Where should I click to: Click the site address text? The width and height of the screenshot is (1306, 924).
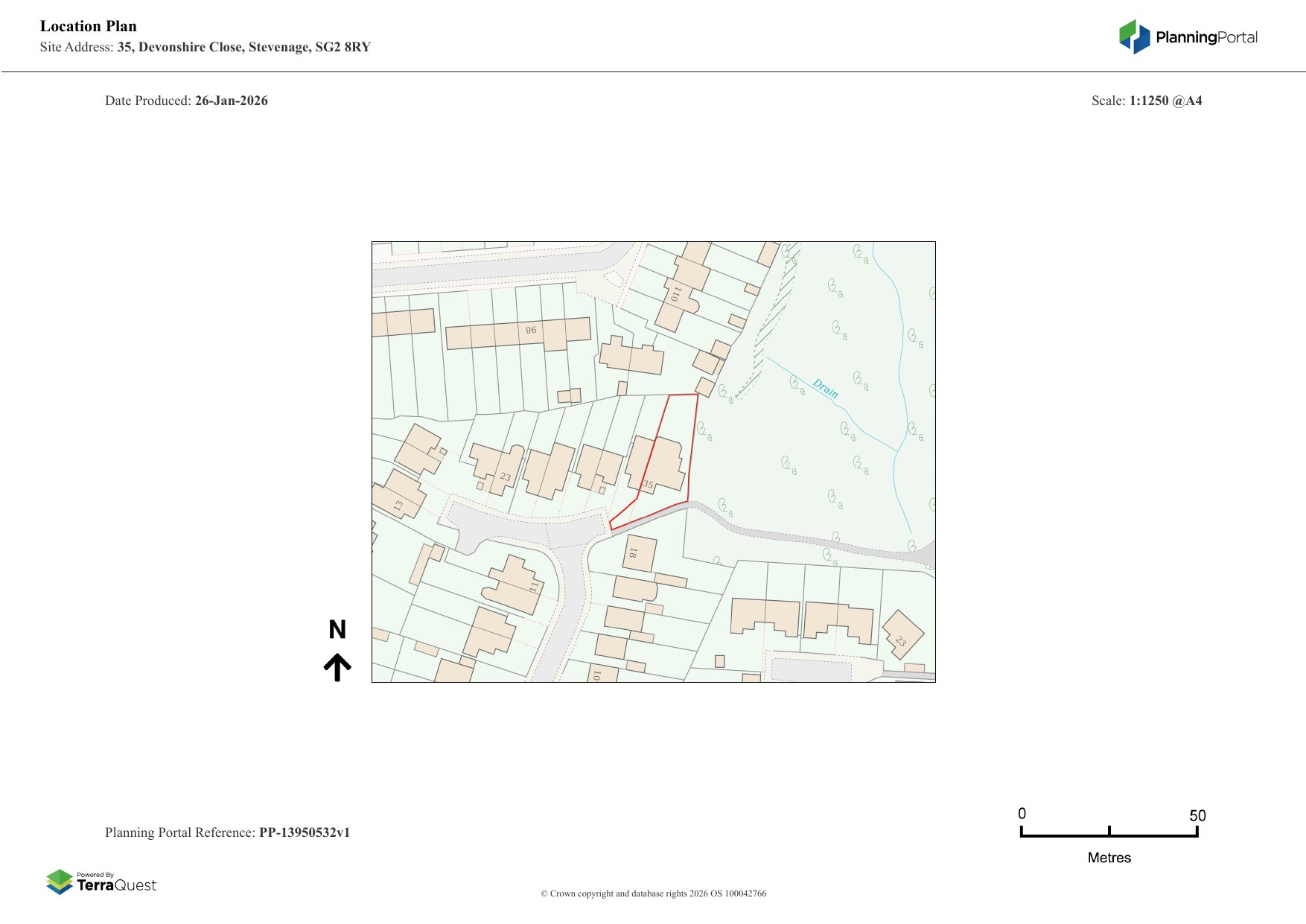243,47
